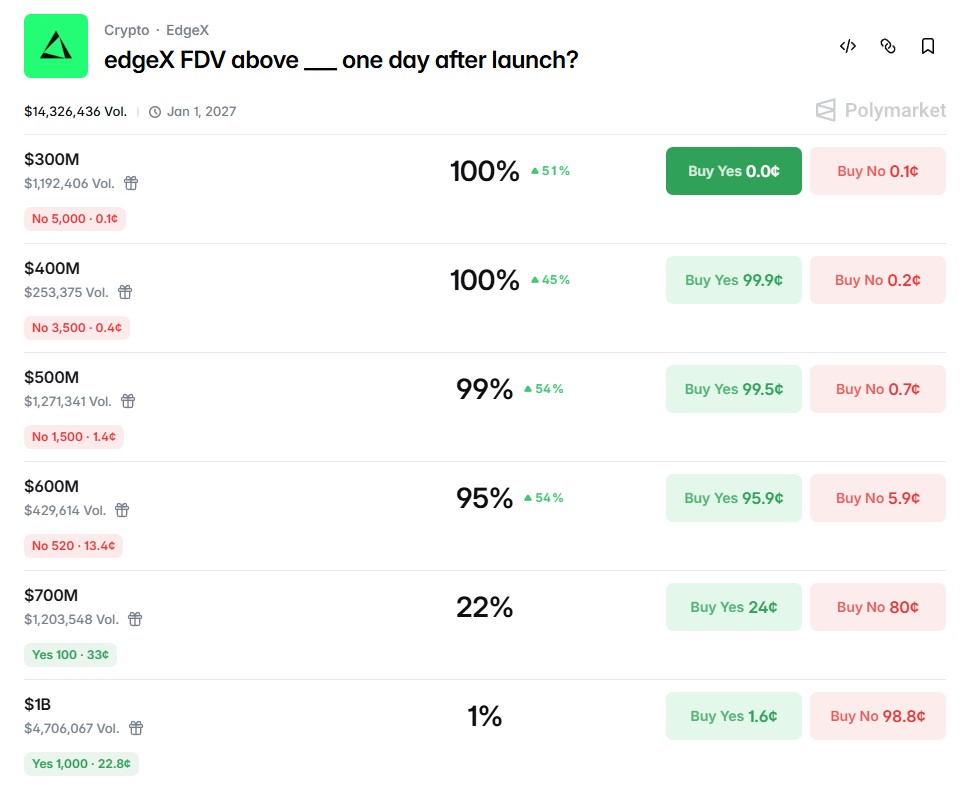Bookmark this edgeX market

pos(928,46)
